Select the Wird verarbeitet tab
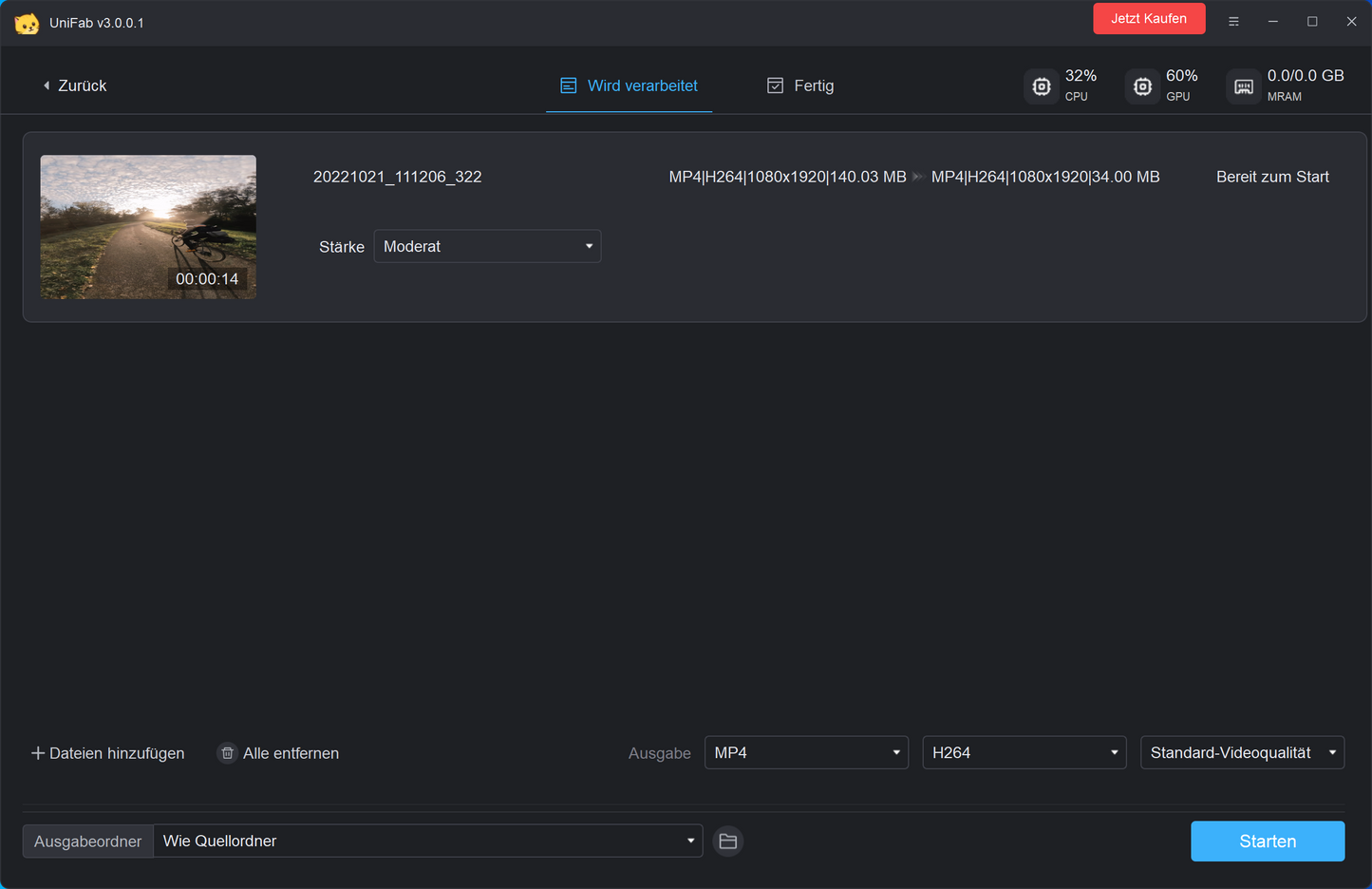This screenshot has height=889, width=1372. (x=629, y=85)
